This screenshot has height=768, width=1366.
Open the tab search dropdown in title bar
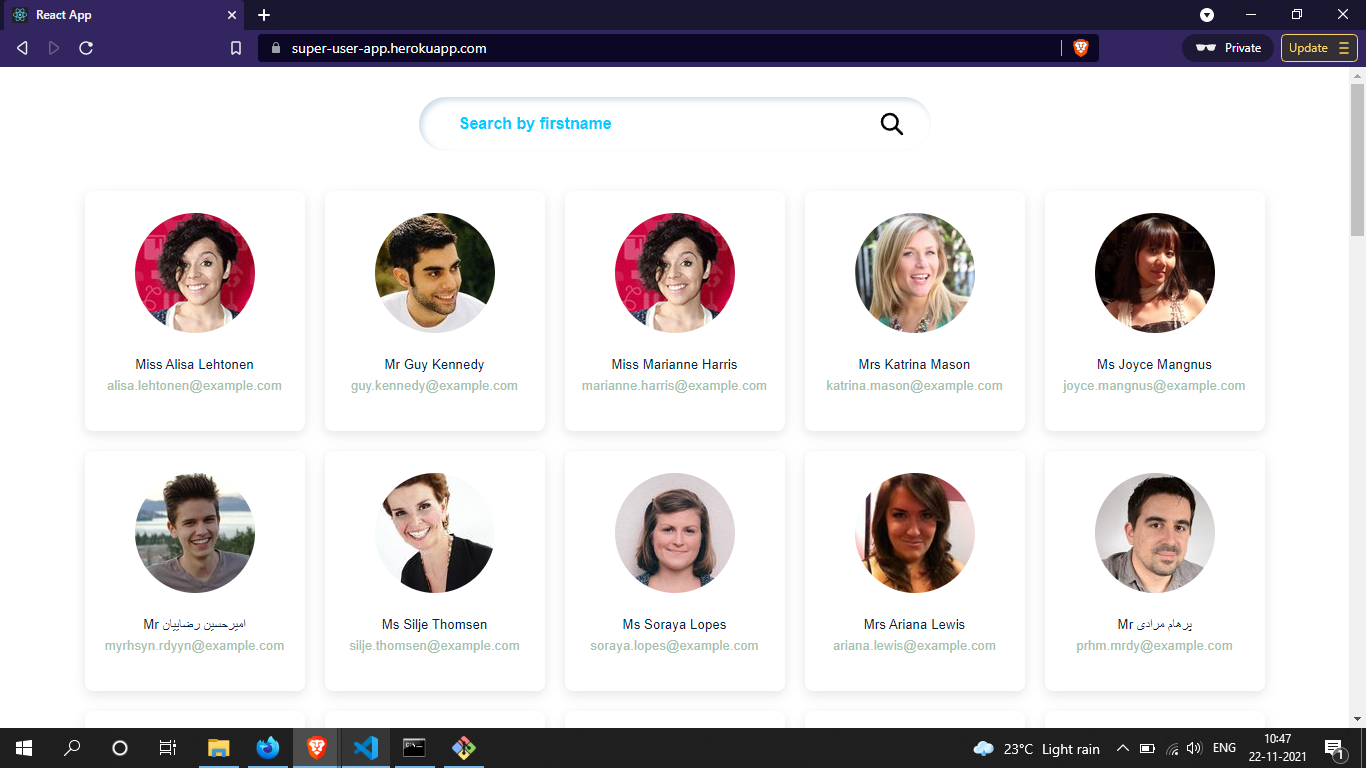[1207, 15]
